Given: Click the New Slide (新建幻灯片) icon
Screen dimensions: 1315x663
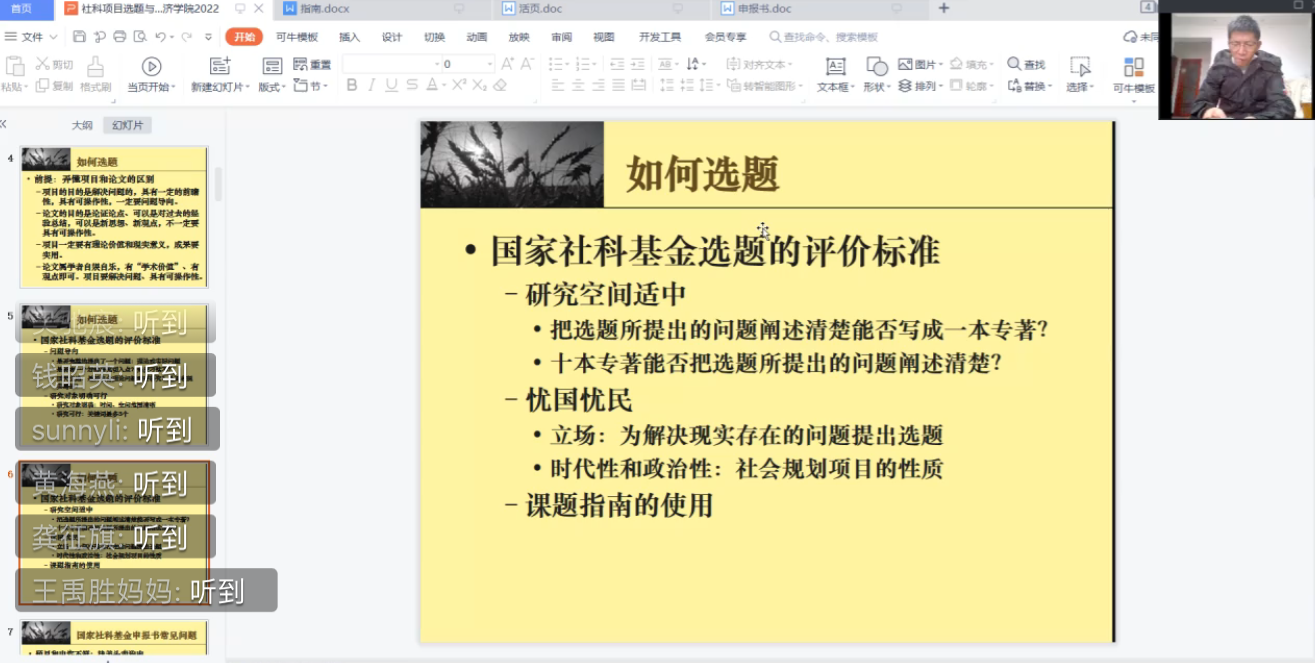Looking at the screenshot, I should click(x=219, y=66).
